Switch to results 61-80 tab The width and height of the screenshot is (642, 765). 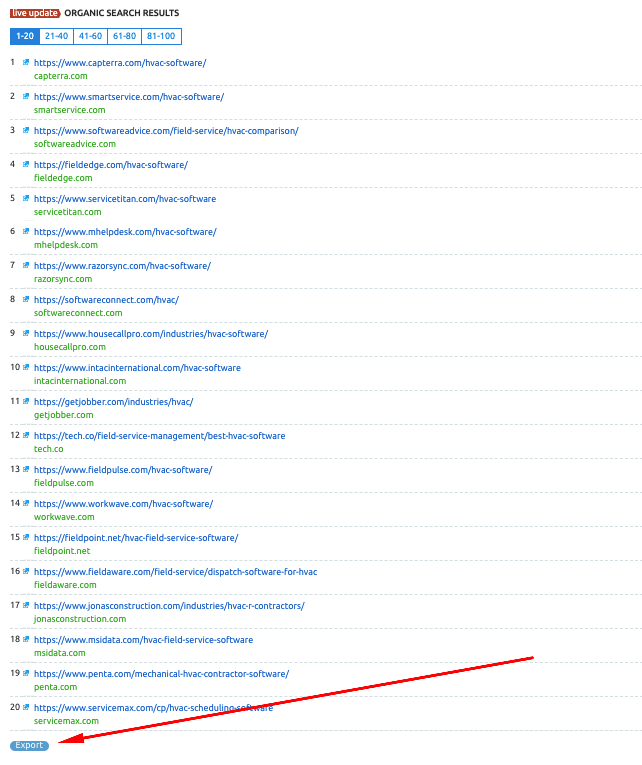coord(124,36)
